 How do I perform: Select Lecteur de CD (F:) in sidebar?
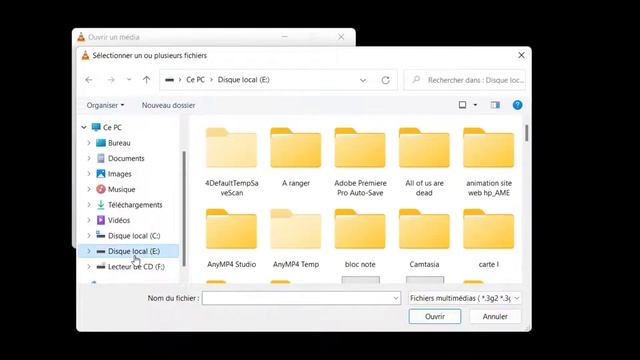pyautogui.click(x=136, y=267)
